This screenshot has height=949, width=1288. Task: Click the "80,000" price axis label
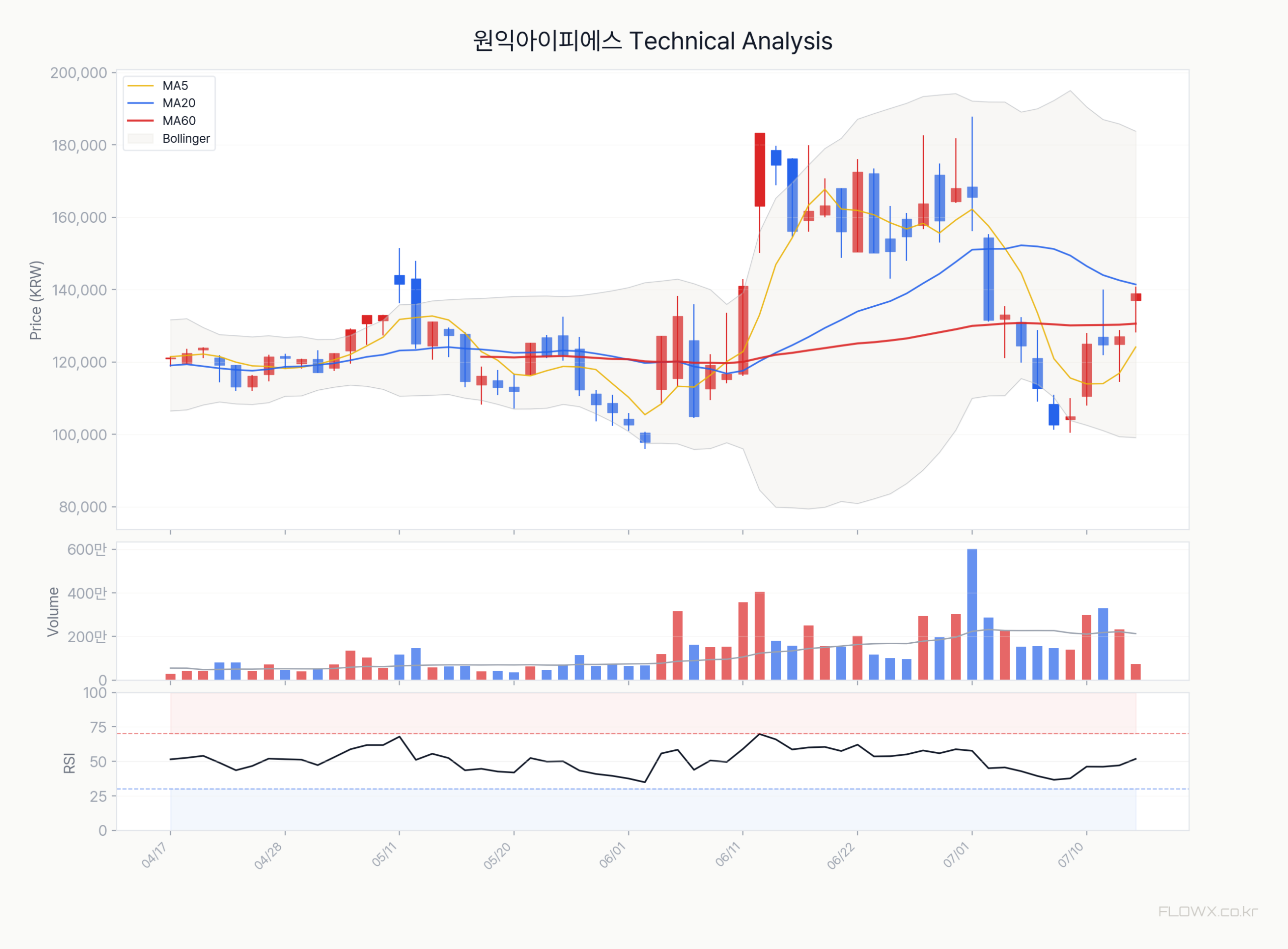(x=83, y=507)
